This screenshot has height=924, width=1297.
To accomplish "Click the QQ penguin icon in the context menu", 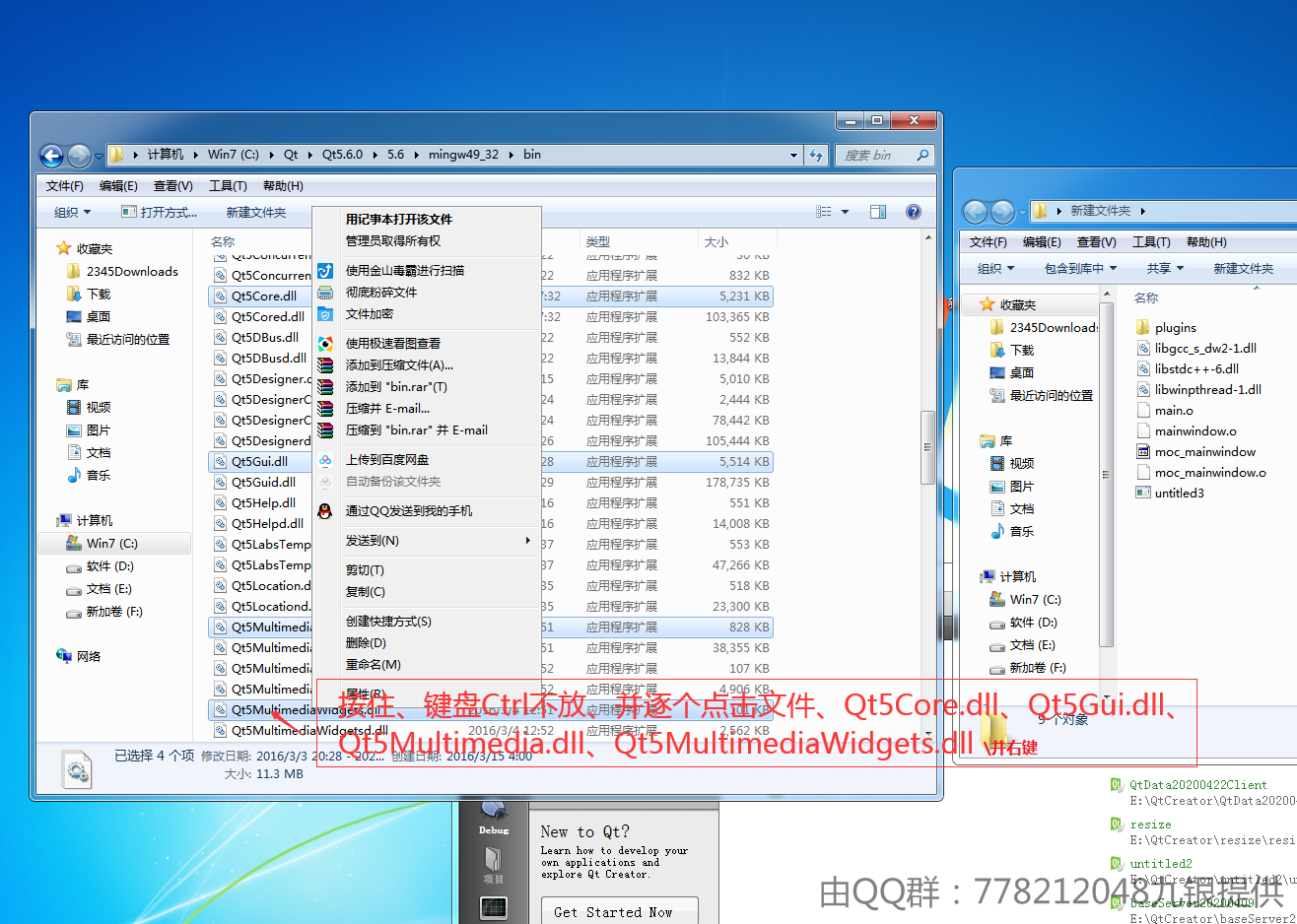I will 325,511.
